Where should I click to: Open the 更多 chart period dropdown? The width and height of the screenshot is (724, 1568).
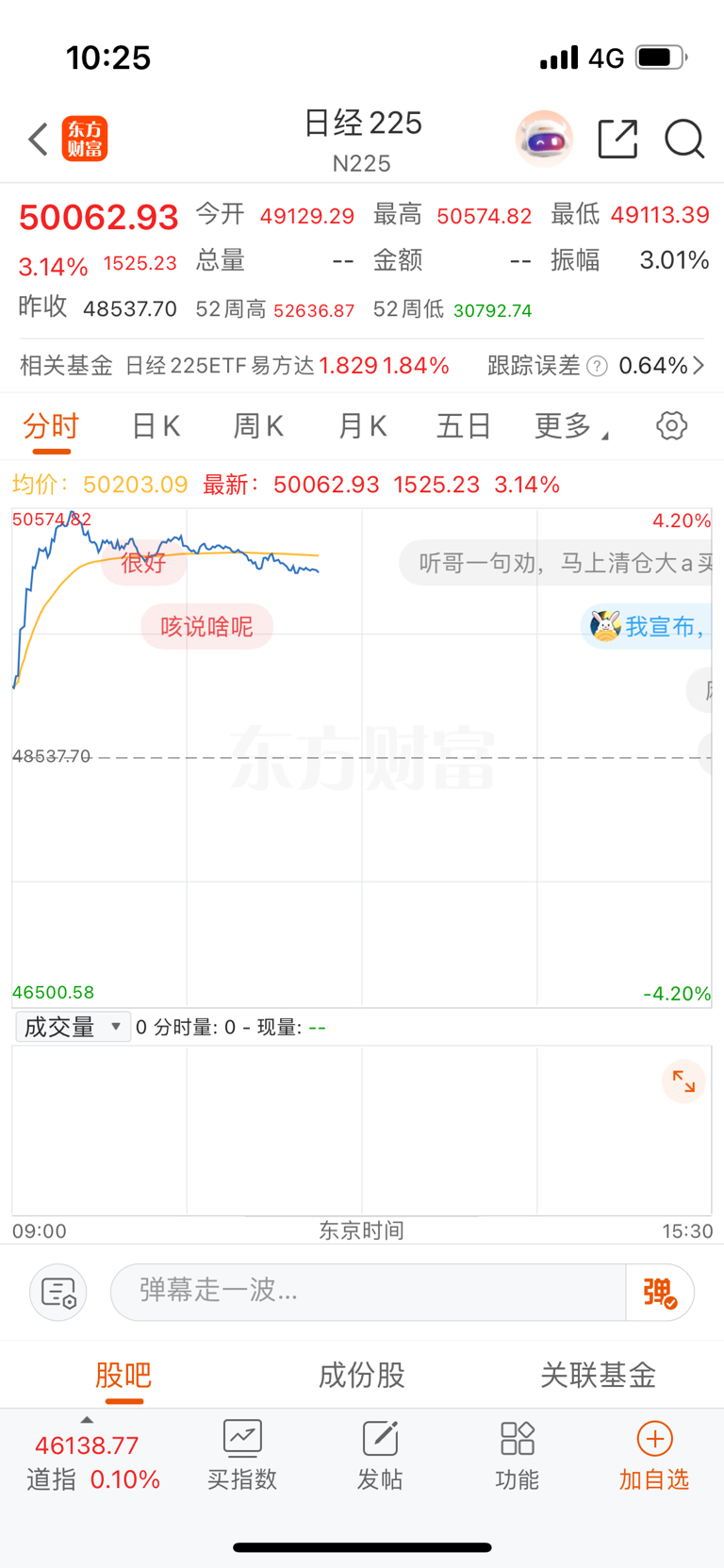(570, 426)
